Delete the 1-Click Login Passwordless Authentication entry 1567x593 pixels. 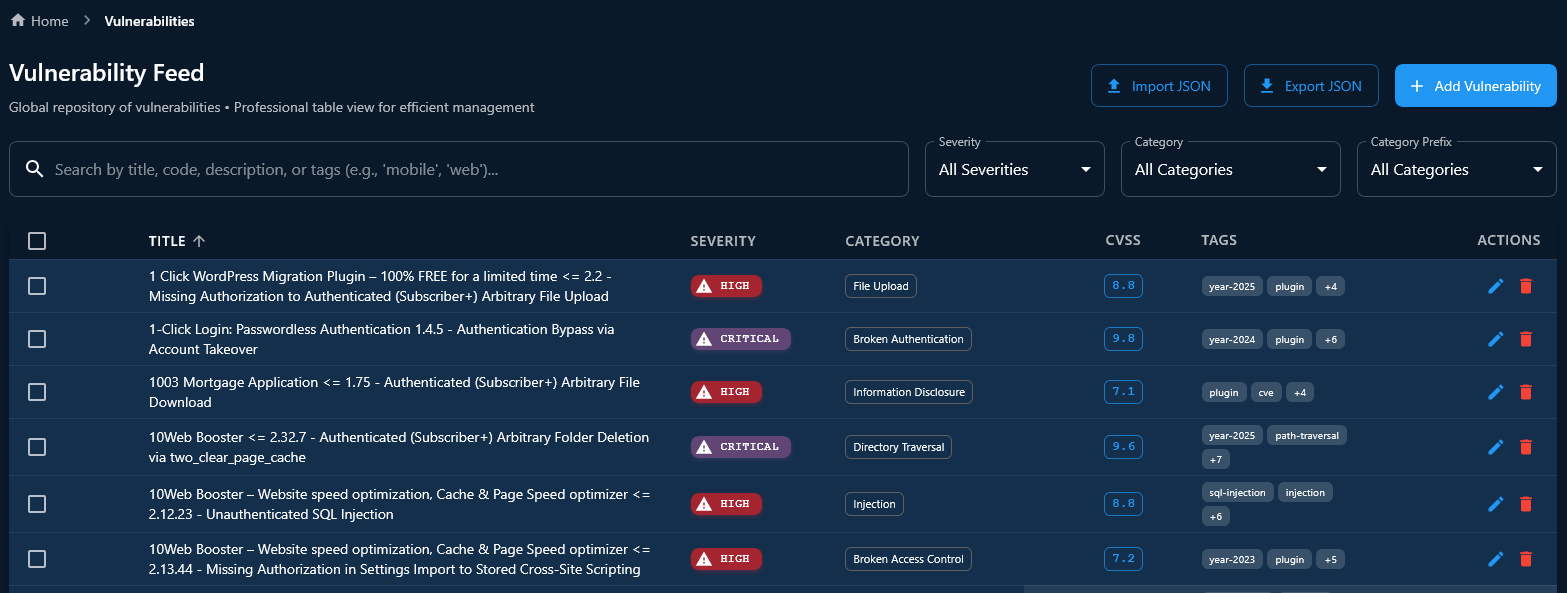coord(1525,339)
